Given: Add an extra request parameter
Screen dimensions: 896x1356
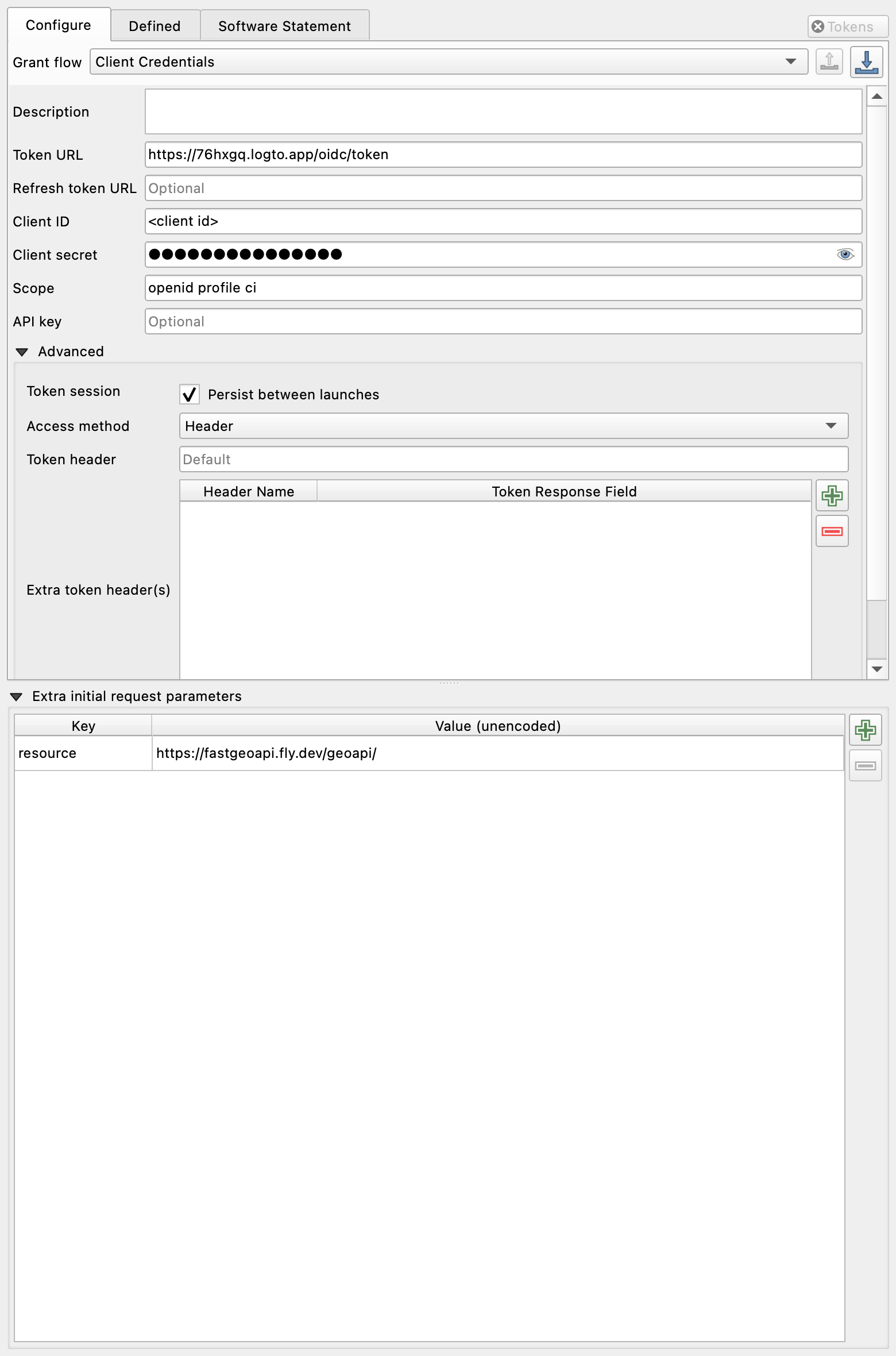Looking at the screenshot, I should point(865,730).
